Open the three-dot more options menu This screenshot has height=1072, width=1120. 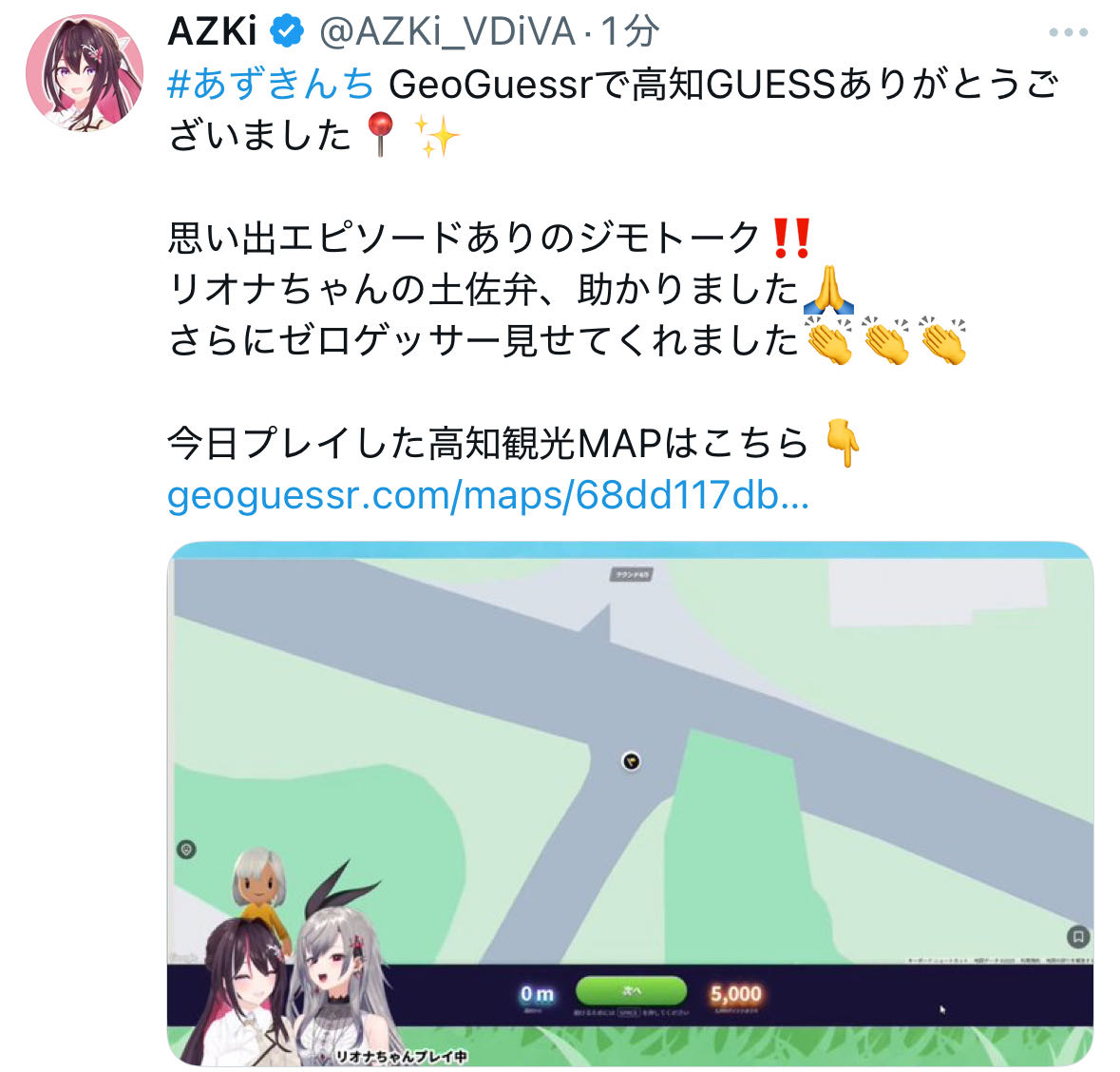(1068, 32)
